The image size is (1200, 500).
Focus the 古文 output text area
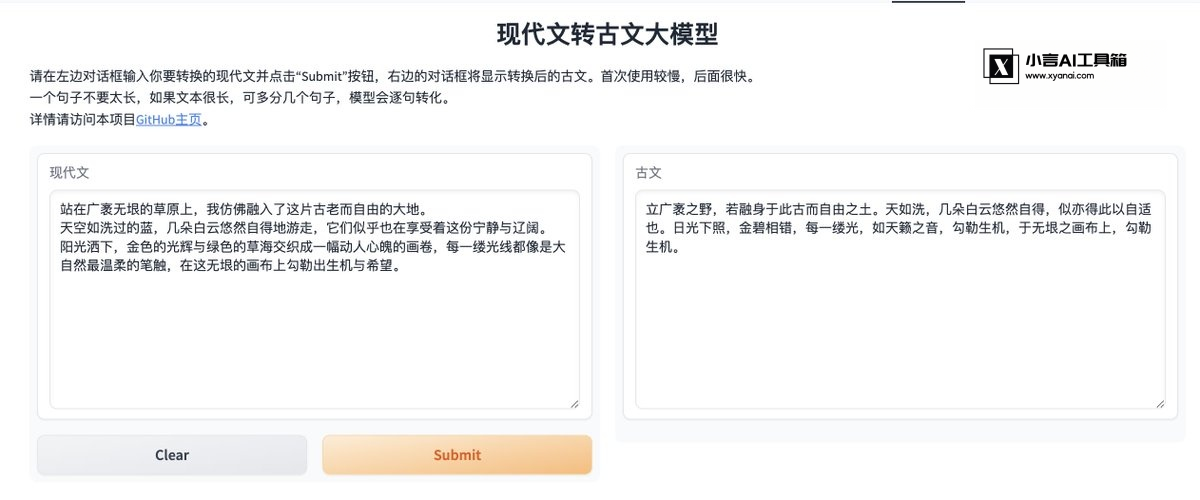[900, 299]
